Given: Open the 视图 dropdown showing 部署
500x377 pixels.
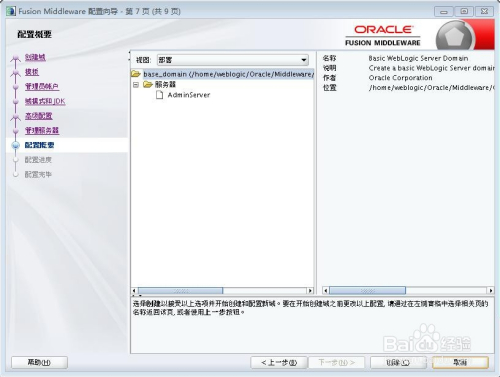Looking at the screenshot, I should point(233,60).
